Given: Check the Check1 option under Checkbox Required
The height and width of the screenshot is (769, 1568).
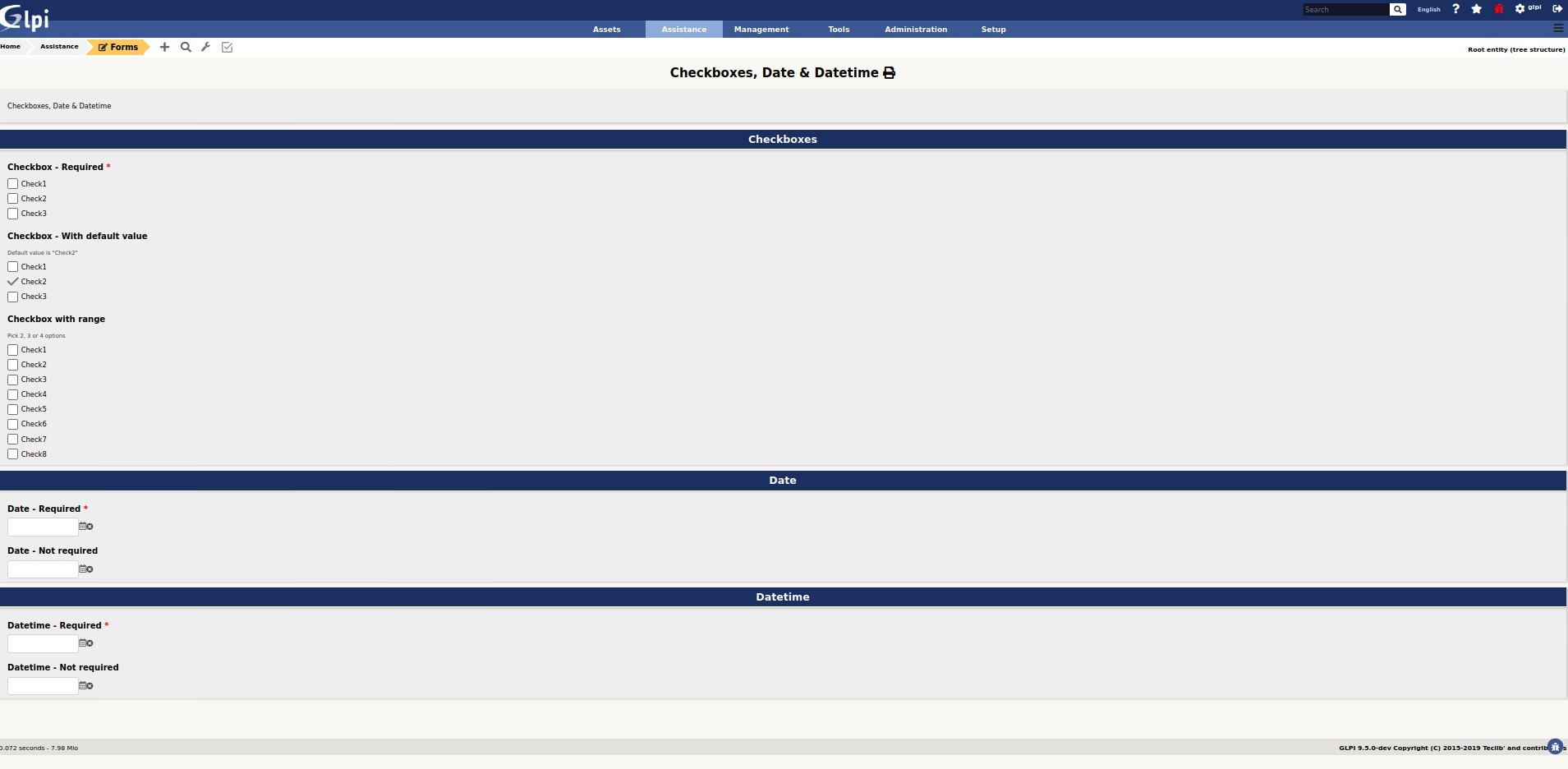Looking at the screenshot, I should tap(13, 182).
